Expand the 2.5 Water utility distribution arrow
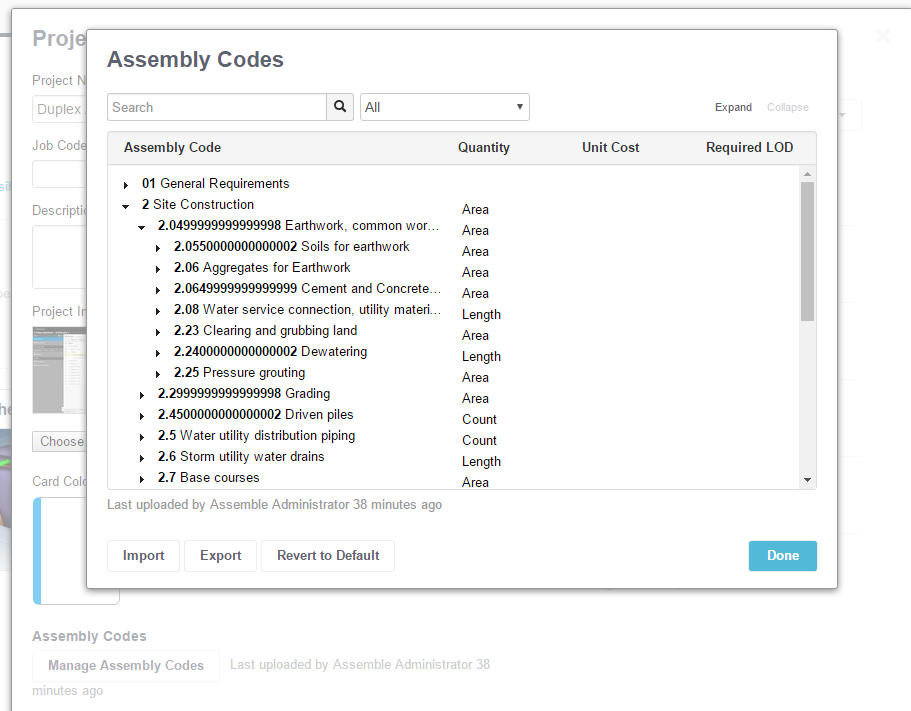The width and height of the screenshot is (911, 711). tap(142, 437)
